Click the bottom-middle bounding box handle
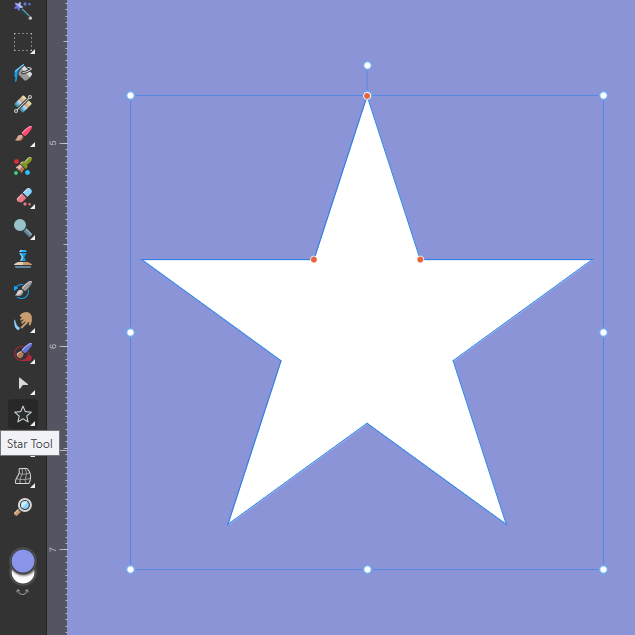The image size is (635, 635). (367, 569)
